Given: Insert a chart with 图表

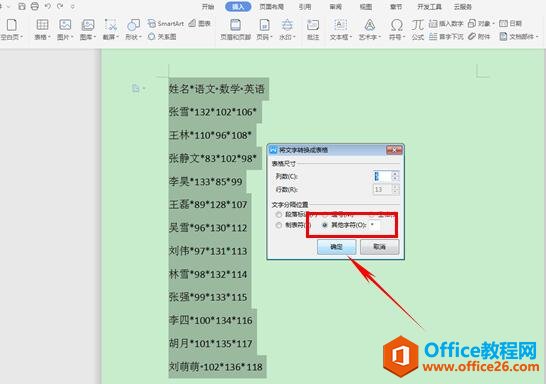Looking at the screenshot, I should [x=200, y=24].
